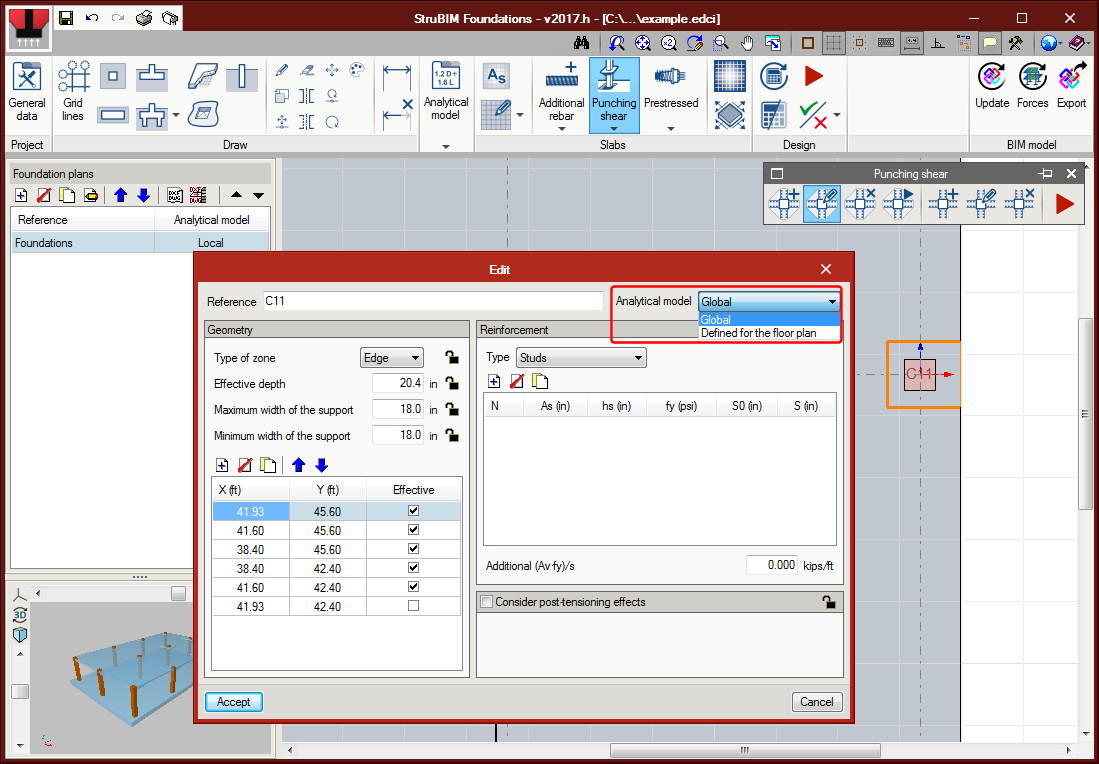Screen dimensions: 1099x764
Task: Click the Effective depth input field
Action: (398, 384)
